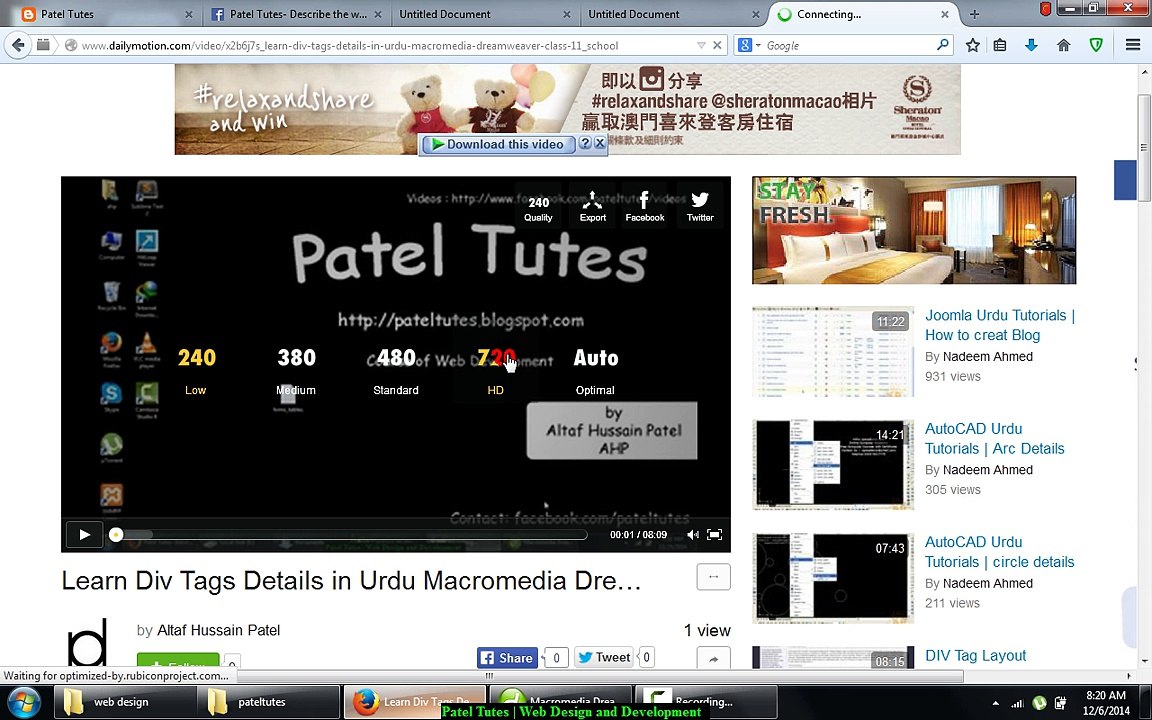Screen dimensions: 1152x720
Task: Expand the truncated video title button
Action: pyautogui.click(x=713, y=577)
